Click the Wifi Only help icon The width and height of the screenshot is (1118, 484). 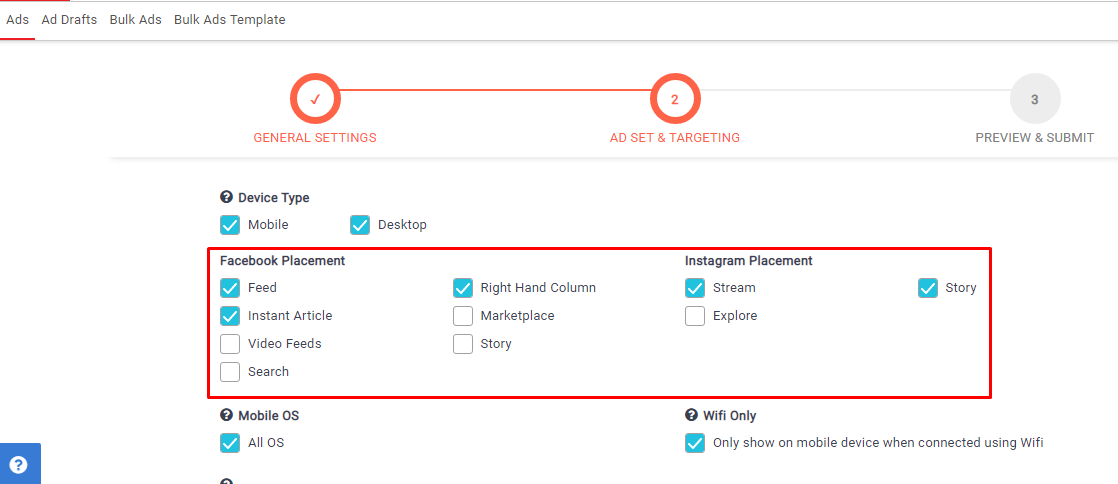(x=691, y=415)
